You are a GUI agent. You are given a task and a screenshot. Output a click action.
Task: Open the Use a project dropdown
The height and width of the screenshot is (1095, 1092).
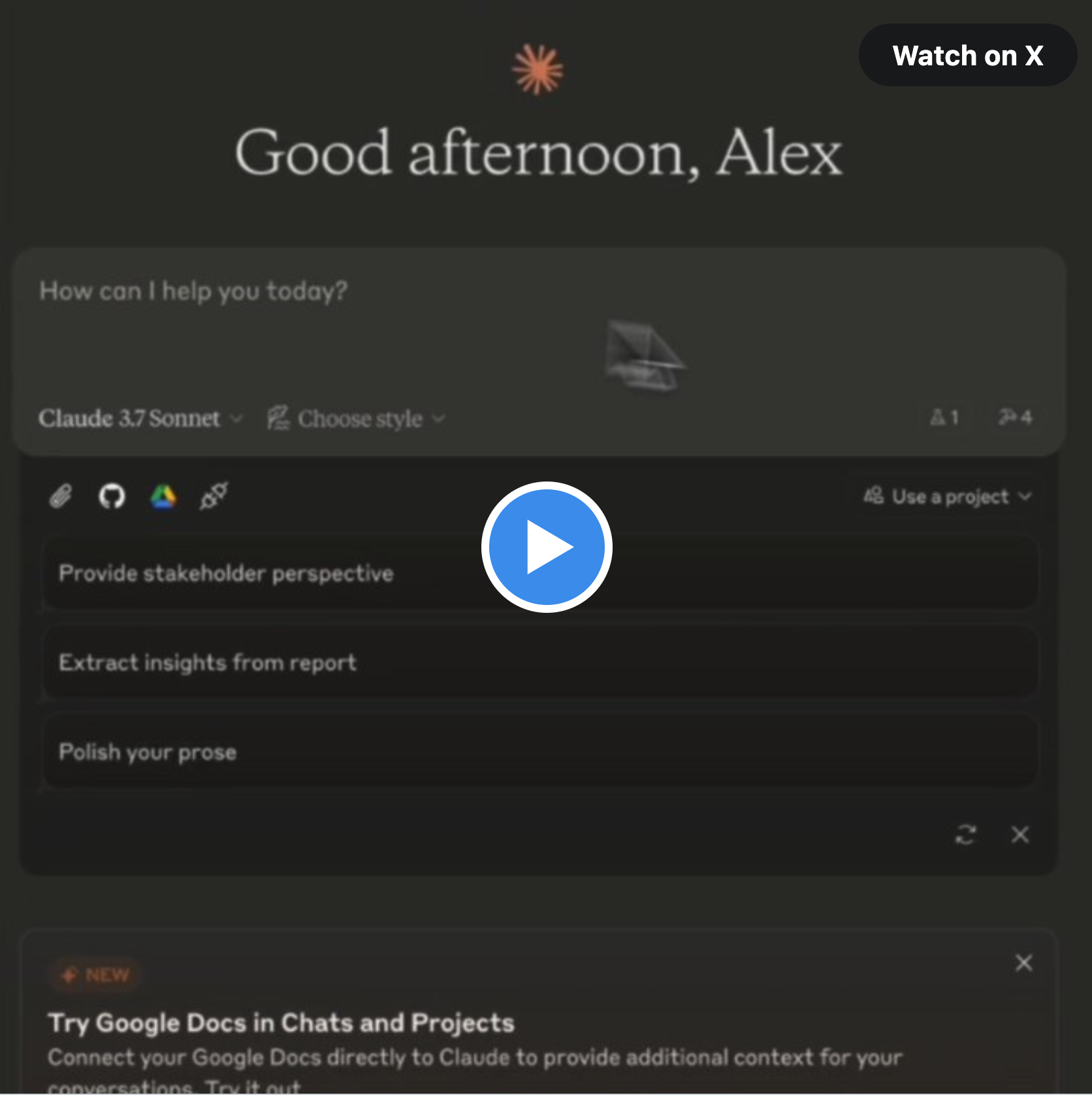(947, 497)
